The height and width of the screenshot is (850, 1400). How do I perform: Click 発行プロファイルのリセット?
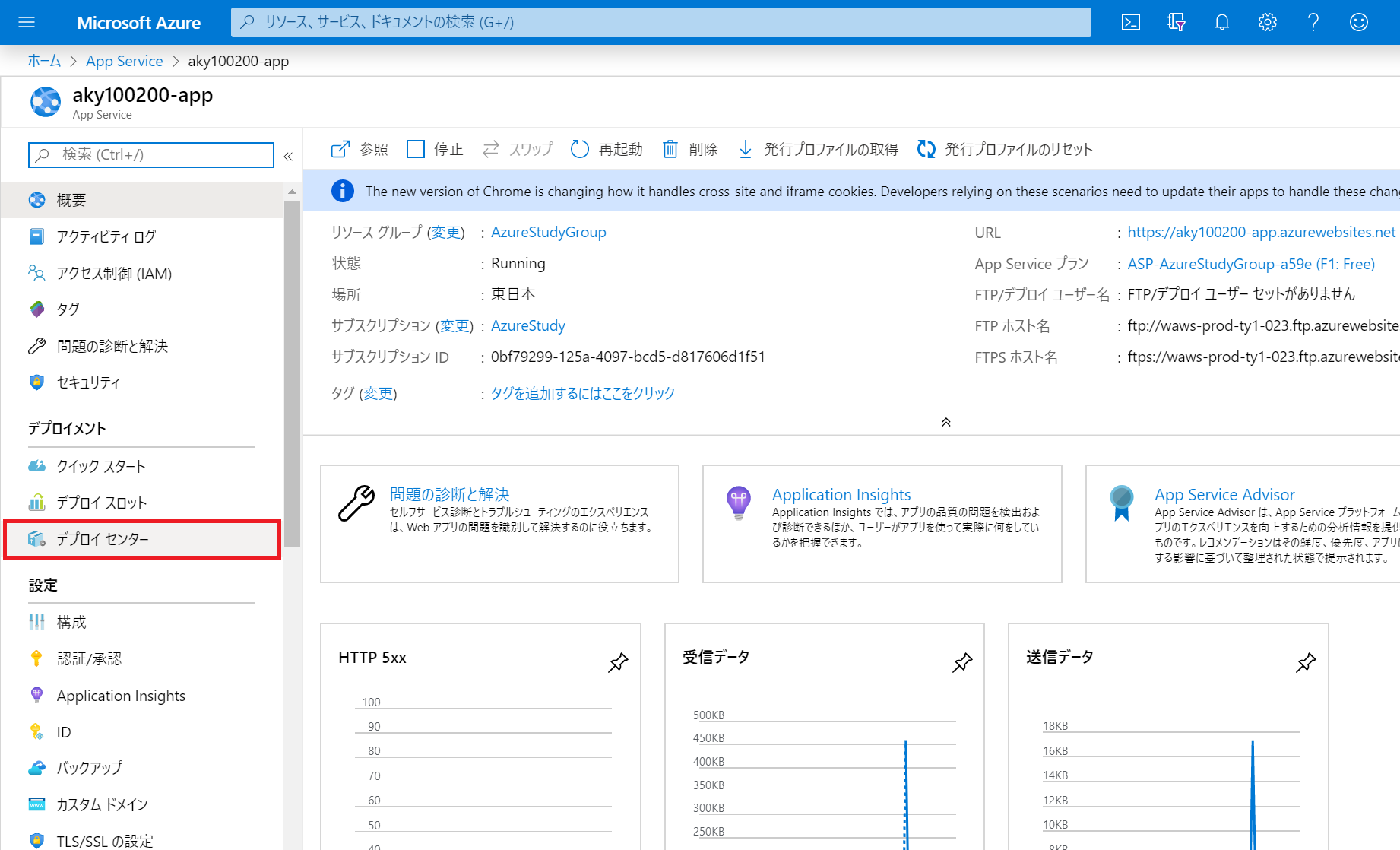(1005, 149)
